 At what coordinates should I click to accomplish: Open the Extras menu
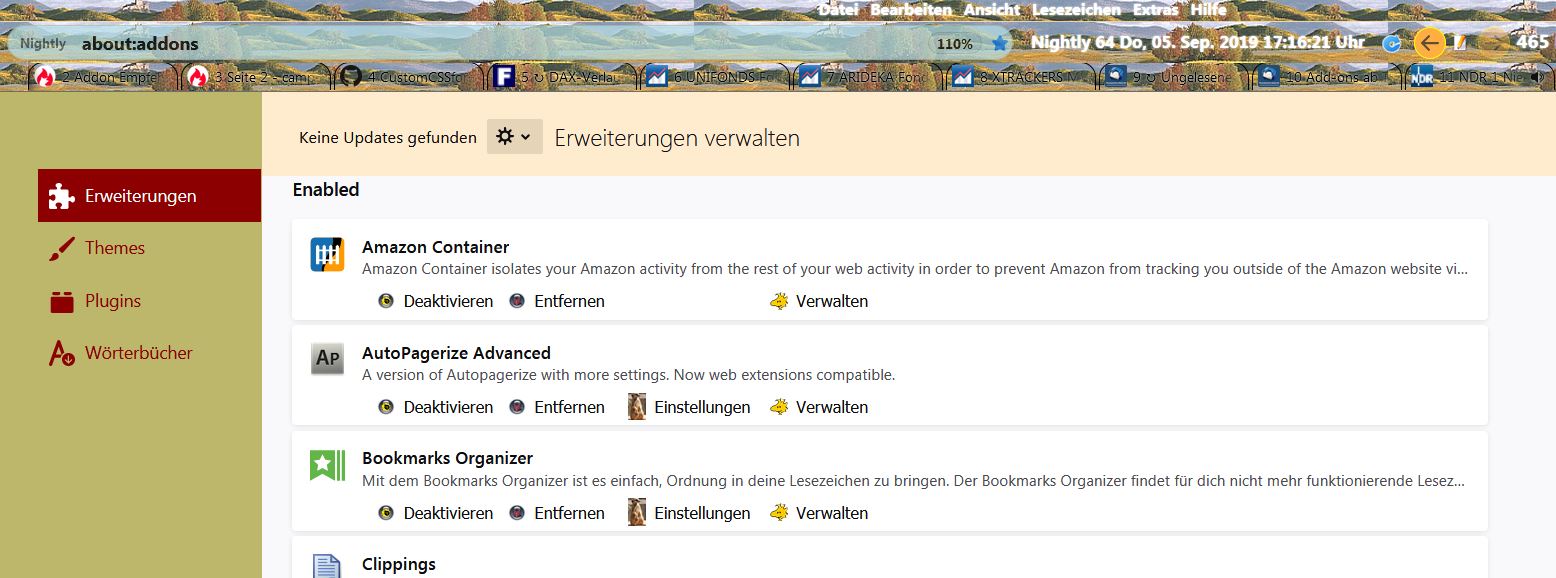1155,9
